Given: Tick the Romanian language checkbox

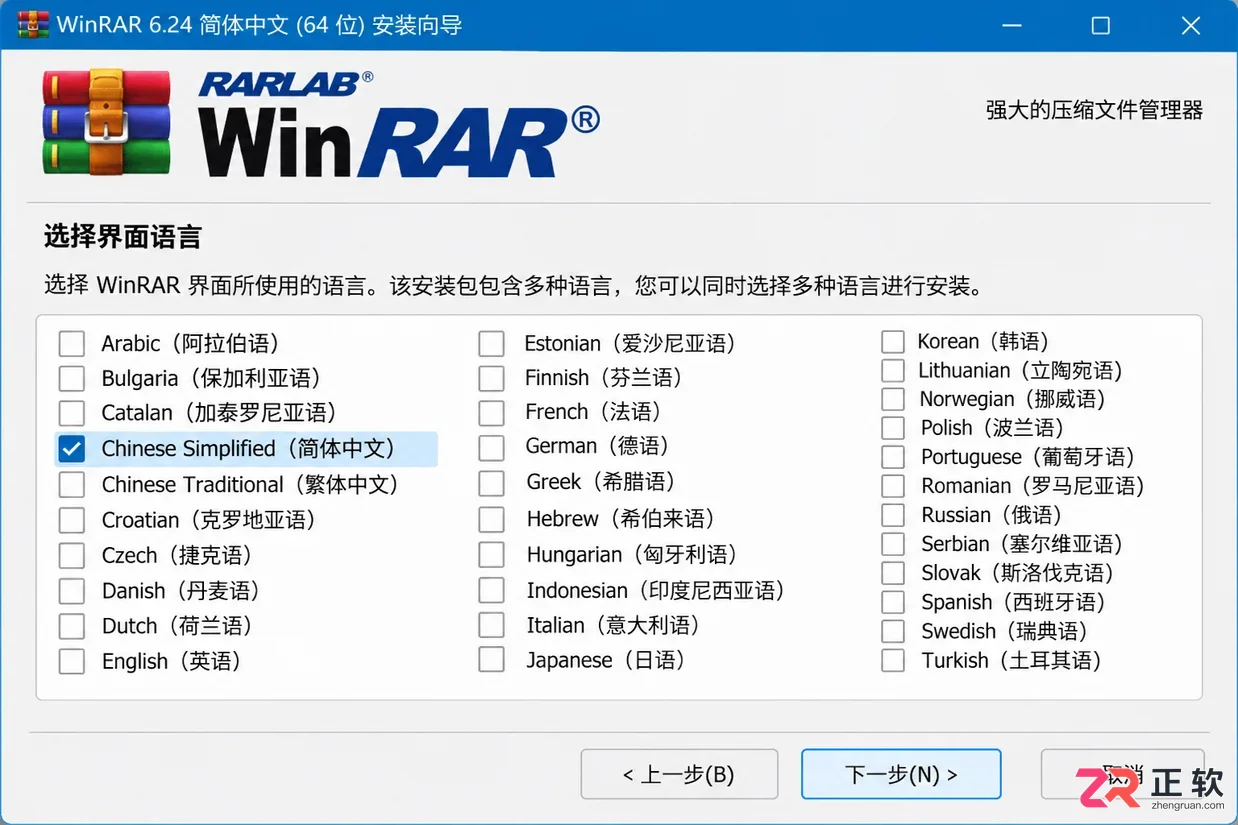Looking at the screenshot, I should 893,487.
